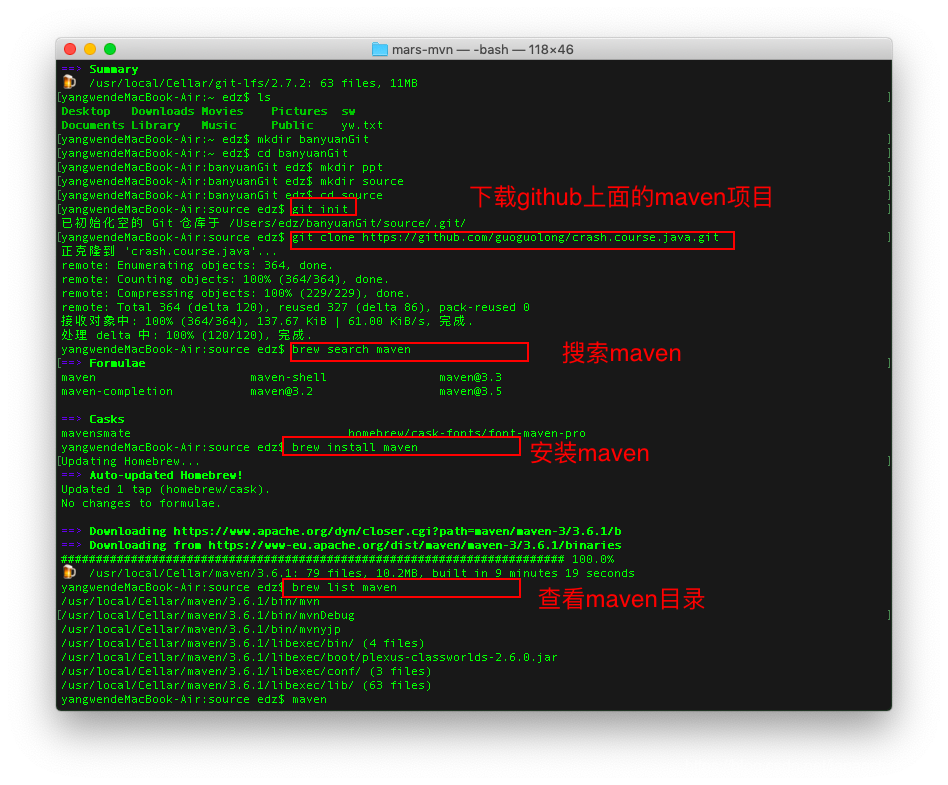Click the 'libexec/bin/ (4 files)' line
948x785 pixels.
tap(243, 643)
